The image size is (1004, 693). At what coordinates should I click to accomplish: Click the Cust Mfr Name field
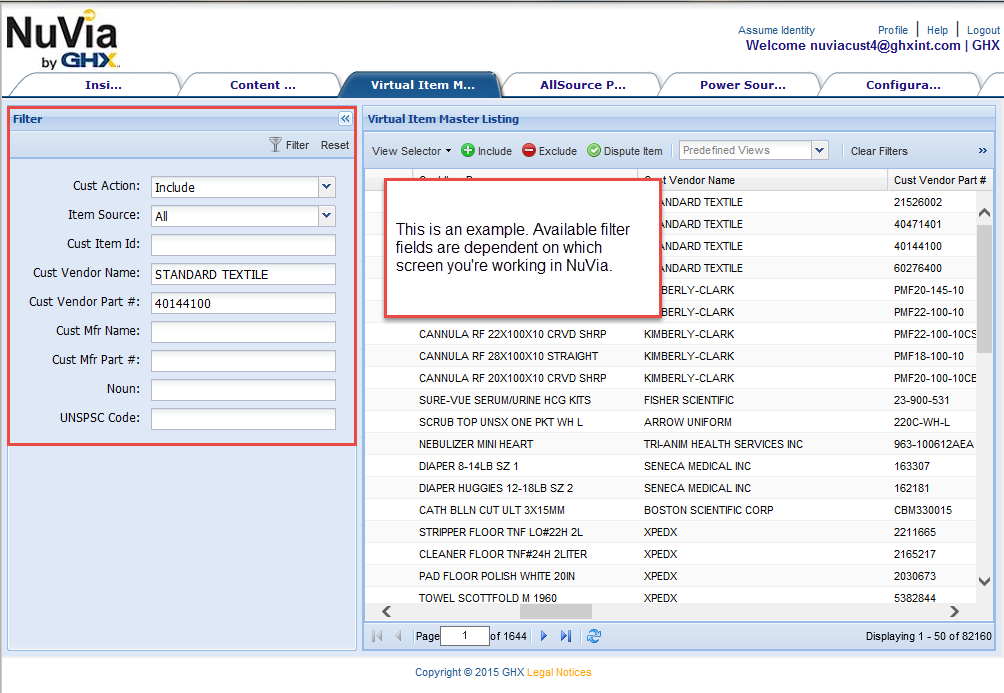(243, 332)
